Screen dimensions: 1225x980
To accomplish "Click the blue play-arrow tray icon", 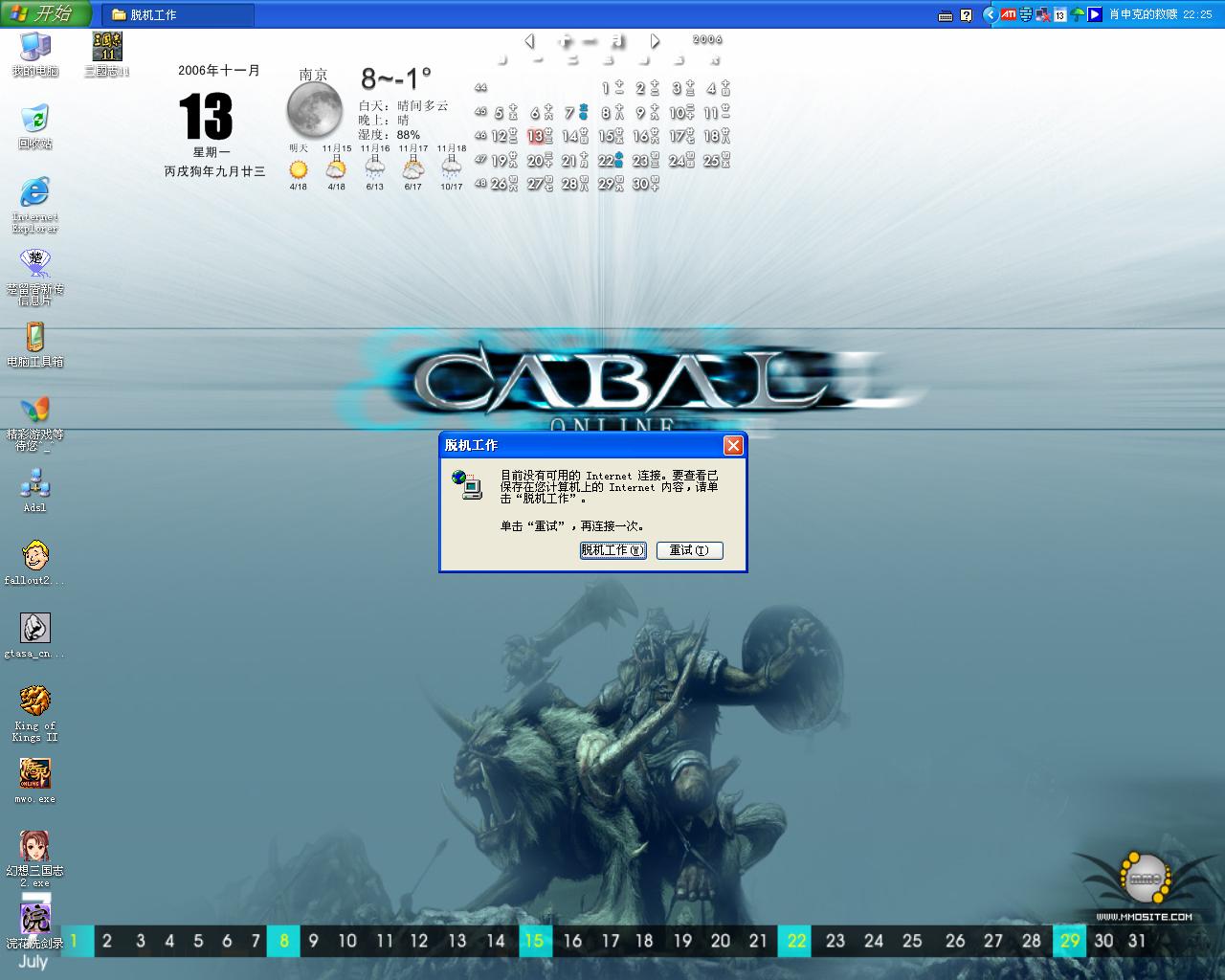I will point(1095,14).
